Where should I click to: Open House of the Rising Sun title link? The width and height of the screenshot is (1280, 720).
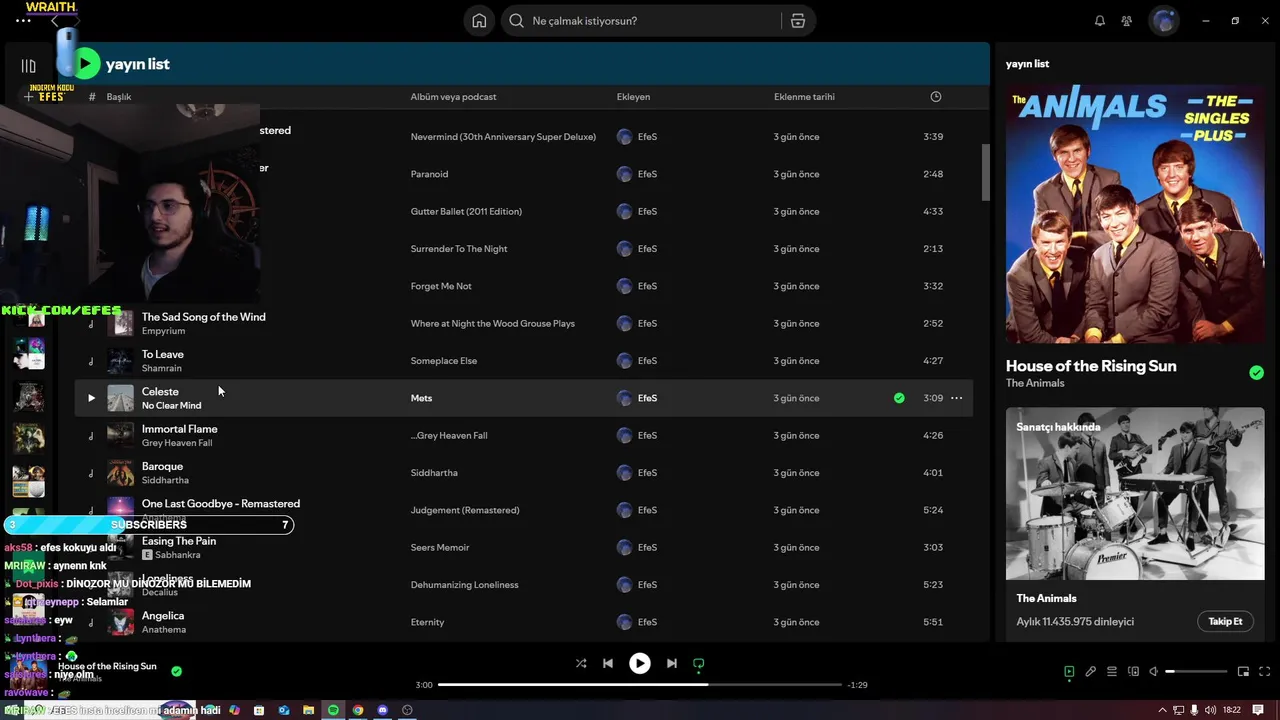pos(1091,366)
